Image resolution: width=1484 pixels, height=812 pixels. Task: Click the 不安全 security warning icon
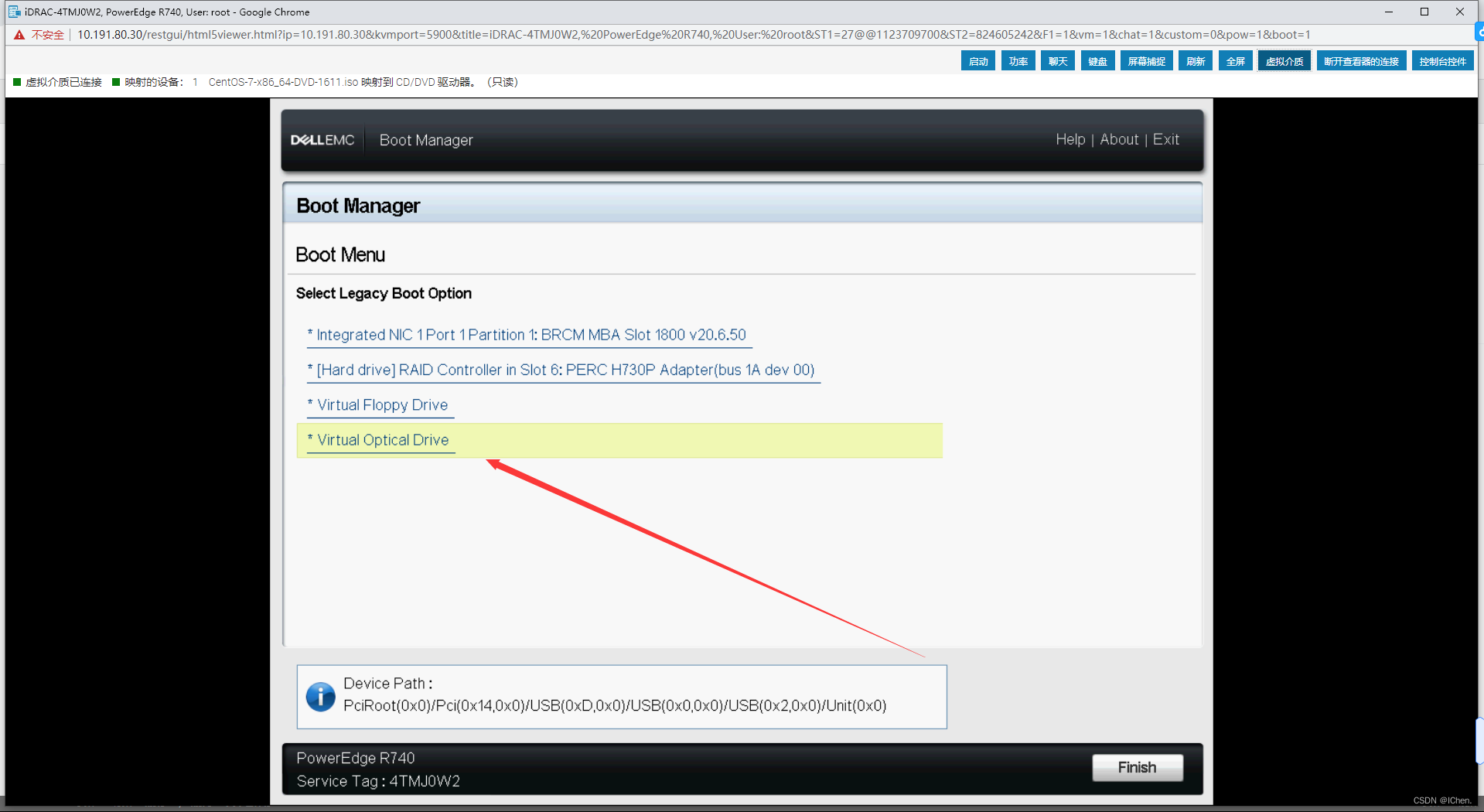coord(19,35)
